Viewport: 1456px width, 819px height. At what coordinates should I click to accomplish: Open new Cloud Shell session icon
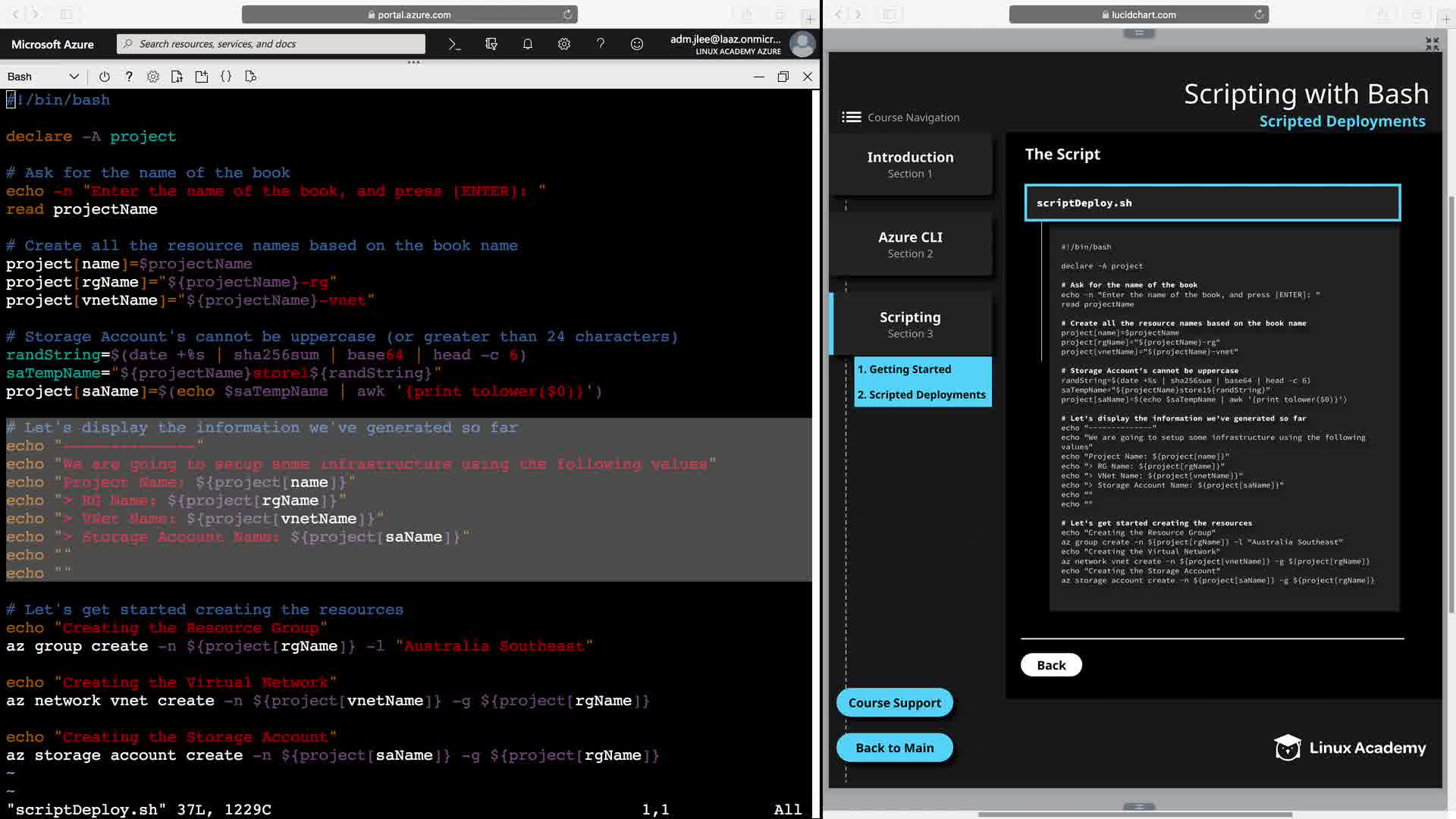pyautogui.click(x=201, y=77)
